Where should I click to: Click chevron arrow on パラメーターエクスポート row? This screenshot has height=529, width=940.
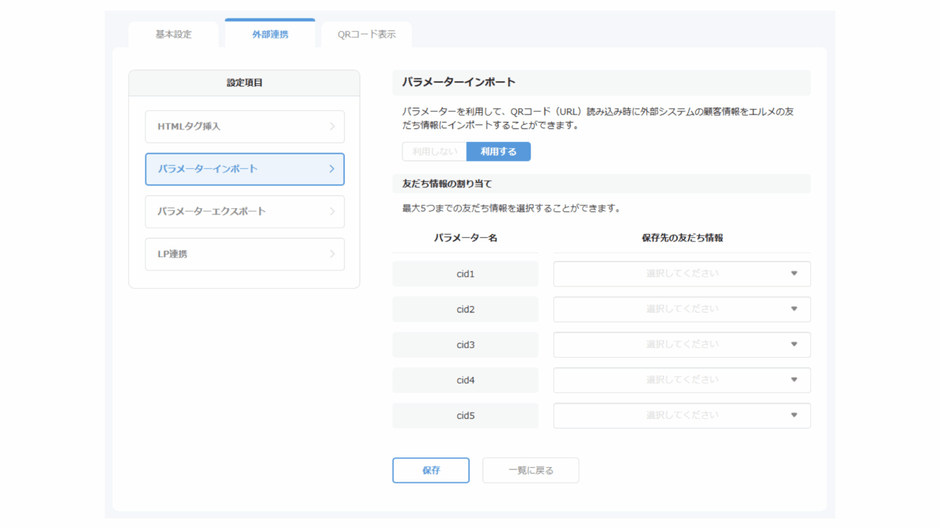tap(332, 212)
